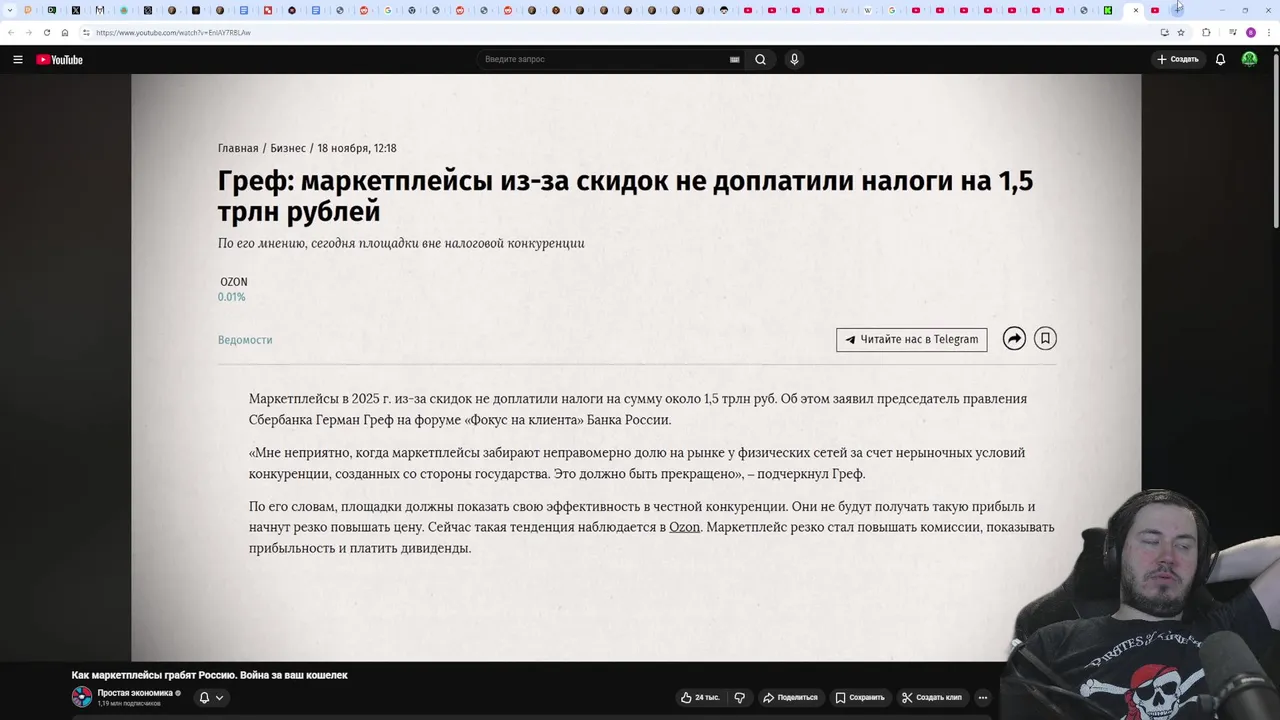1280x720 pixels.
Task: Click the article share arrow icon
Action: [1014, 339]
